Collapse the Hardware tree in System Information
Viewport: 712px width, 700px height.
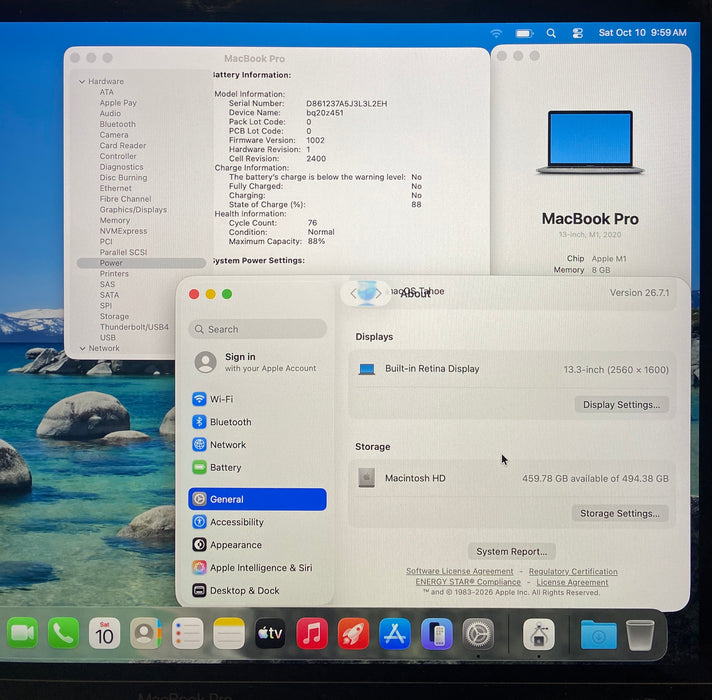pos(82,82)
